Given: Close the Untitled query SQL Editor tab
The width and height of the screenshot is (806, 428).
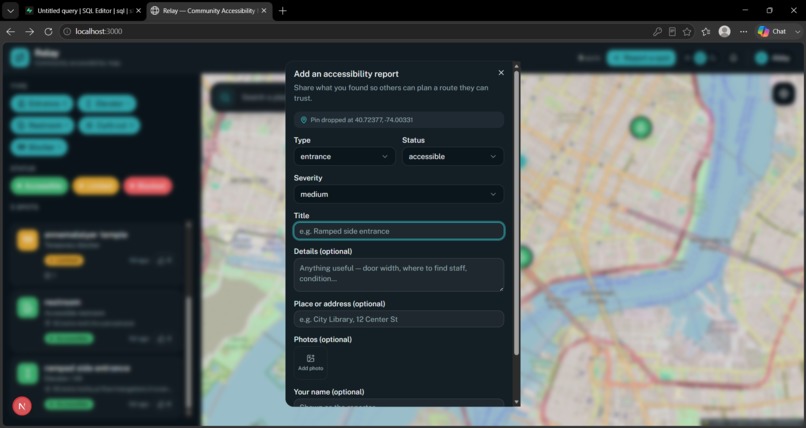Looking at the screenshot, I should pos(138,11).
